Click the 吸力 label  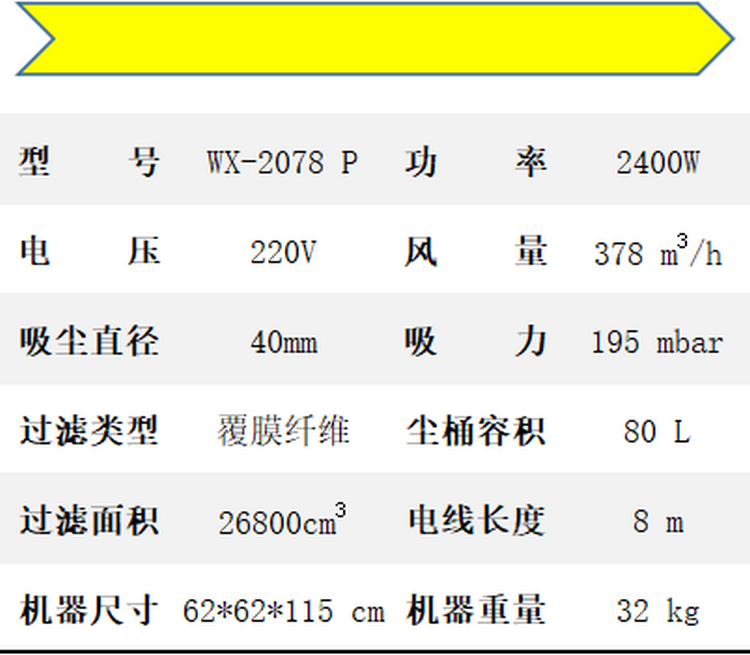coord(476,341)
